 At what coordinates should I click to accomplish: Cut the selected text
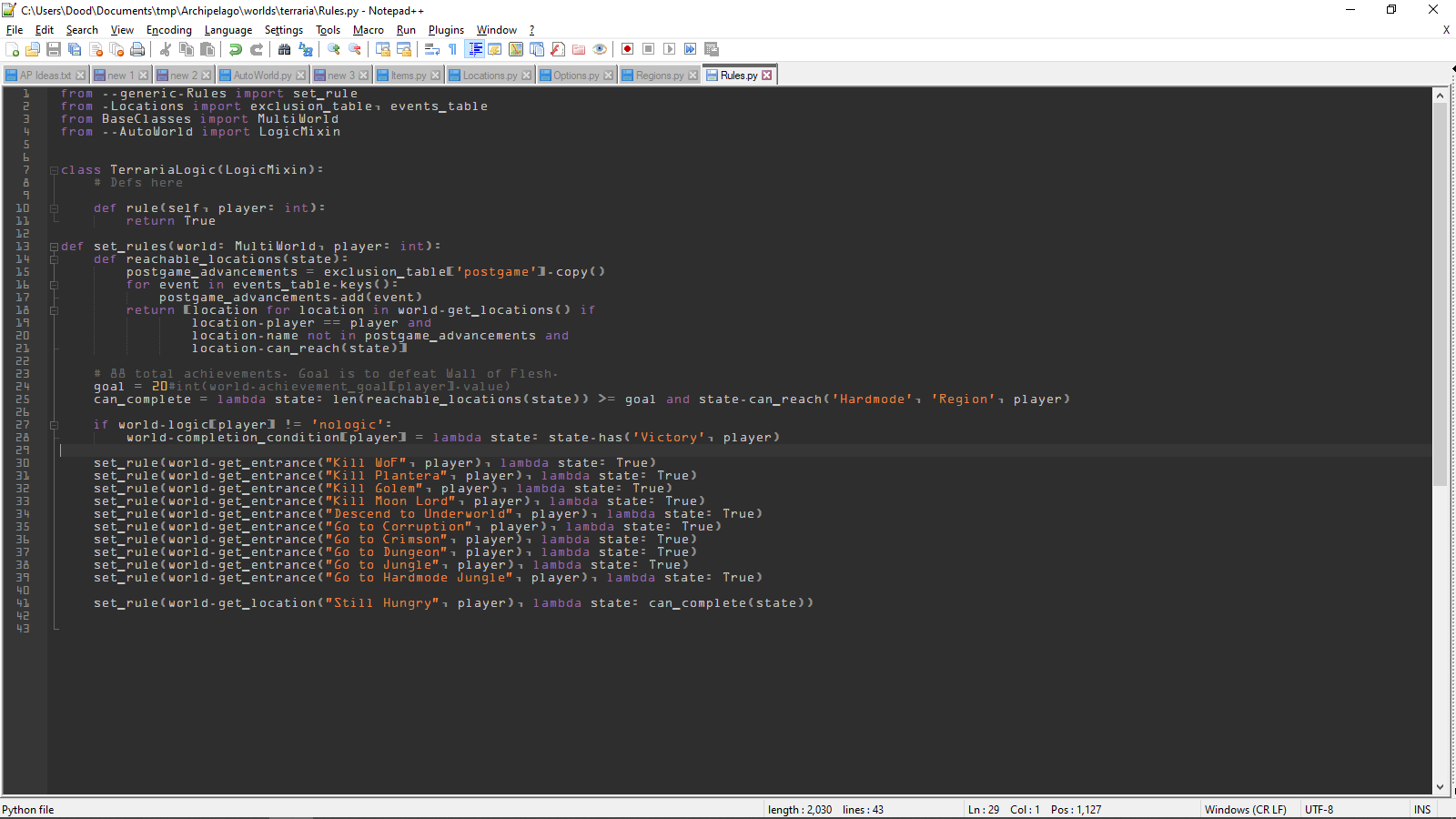(x=165, y=50)
